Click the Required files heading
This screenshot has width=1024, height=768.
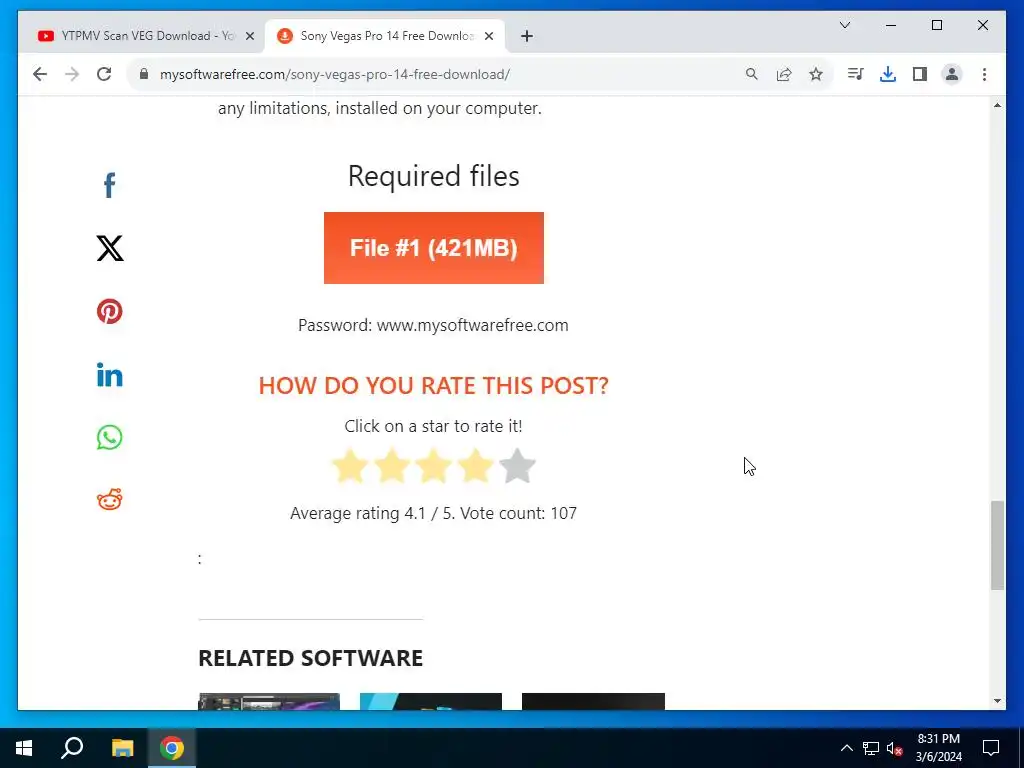[434, 176]
